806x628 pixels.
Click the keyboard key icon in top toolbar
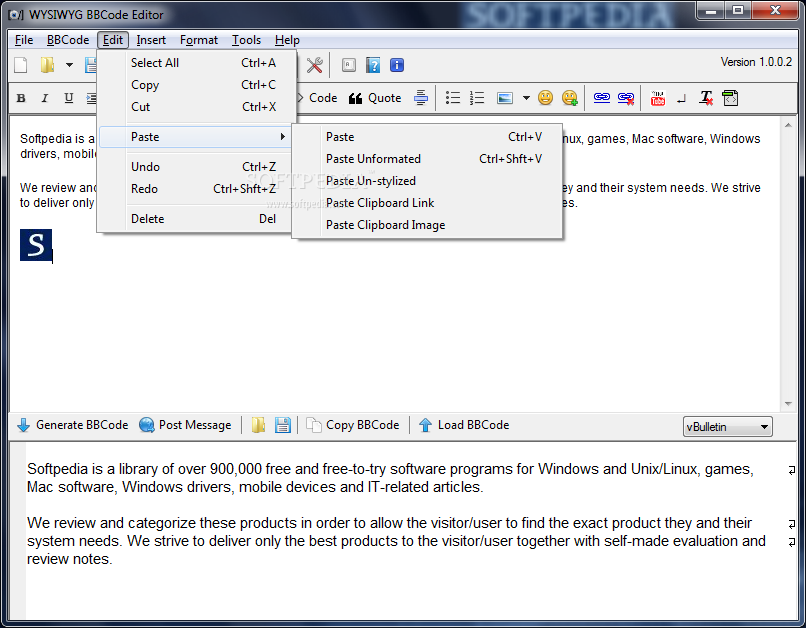(349, 65)
